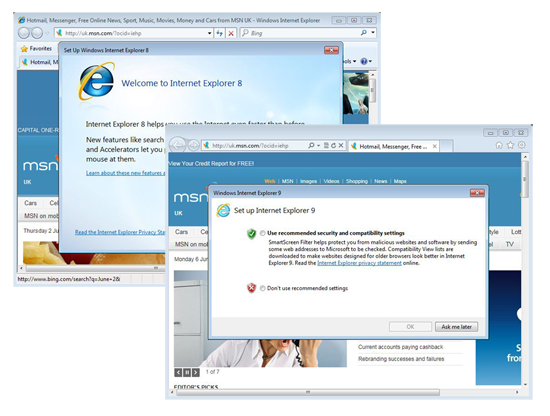Click the IE8 Bing search magnifier icon
The image size is (550, 416).
363,33
